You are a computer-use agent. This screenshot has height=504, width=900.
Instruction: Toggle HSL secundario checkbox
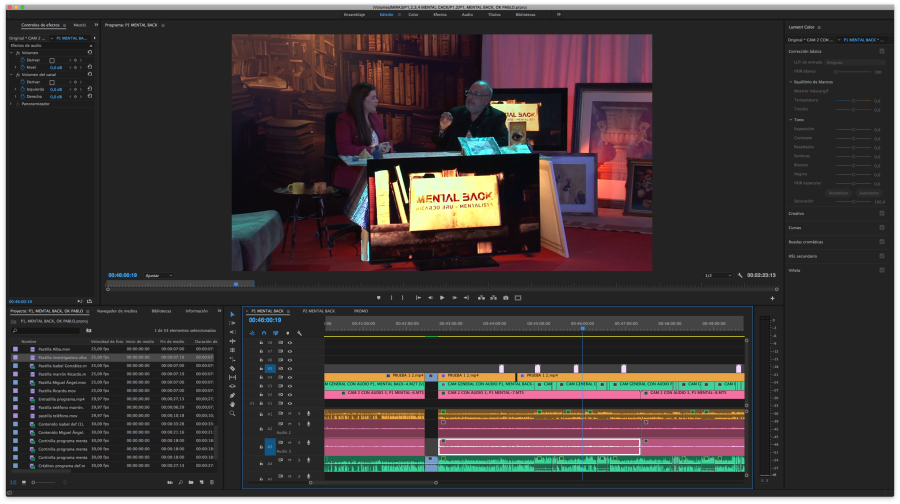882,256
